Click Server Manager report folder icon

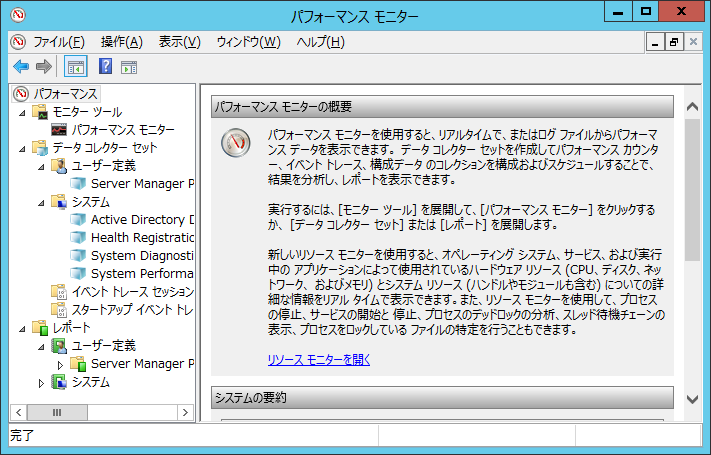(78, 363)
